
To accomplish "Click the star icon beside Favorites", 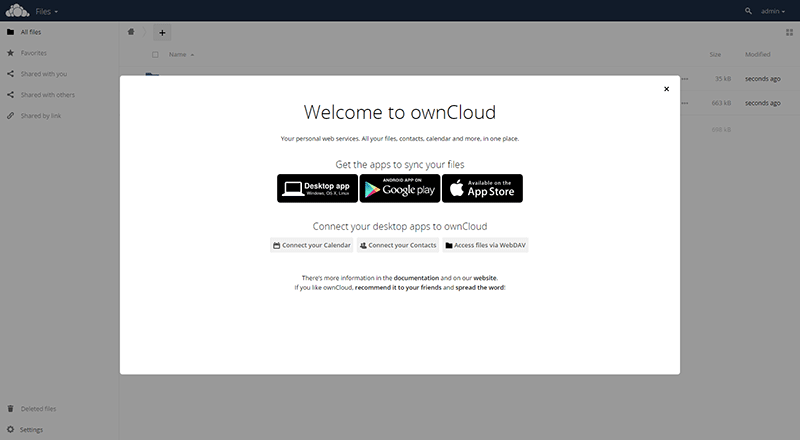I will point(10,53).
